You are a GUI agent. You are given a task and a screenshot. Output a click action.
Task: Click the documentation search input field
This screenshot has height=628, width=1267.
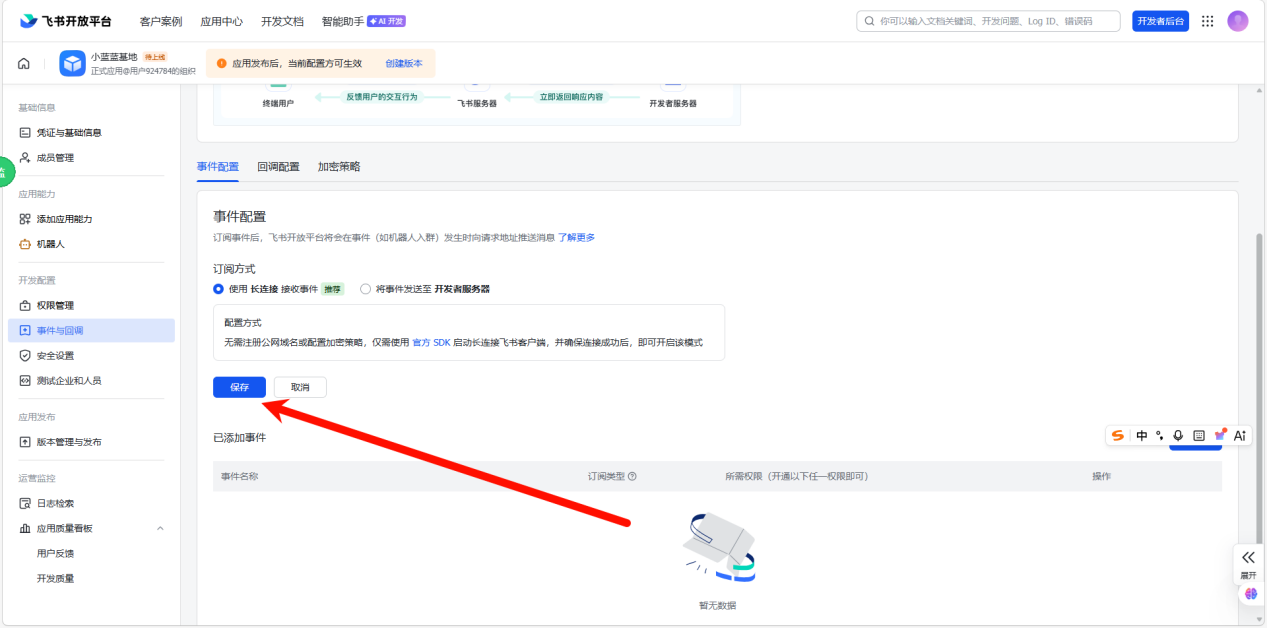pyautogui.click(x=990, y=21)
